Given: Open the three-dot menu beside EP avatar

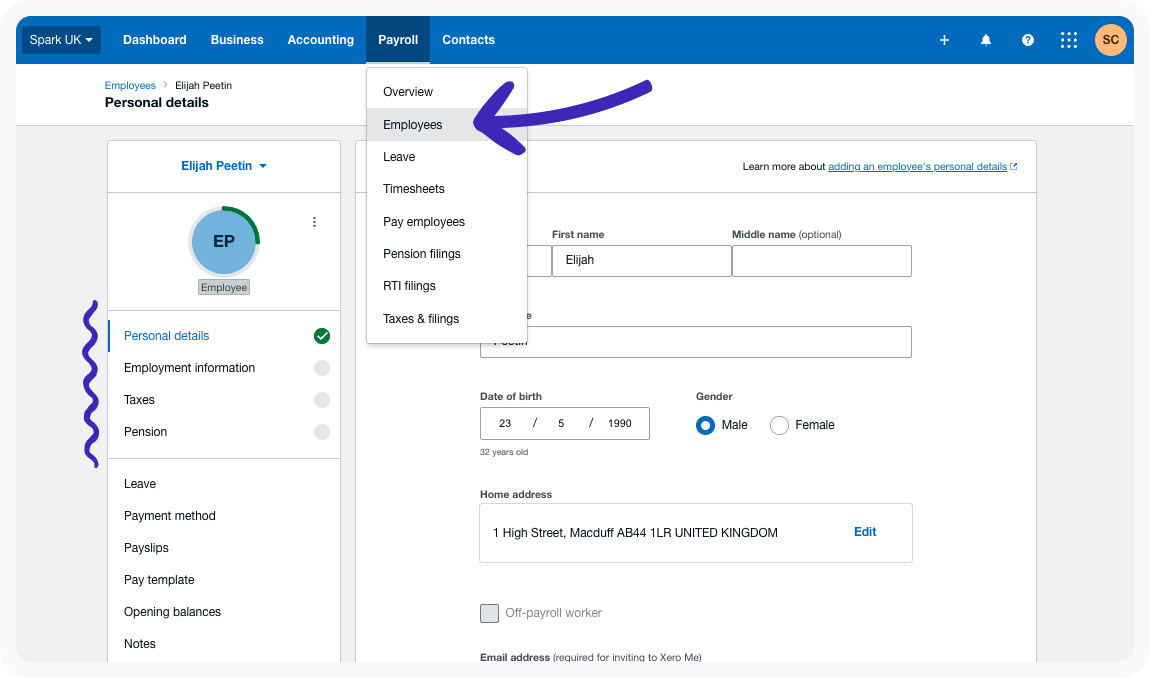Looking at the screenshot, I should click(314, 222).
